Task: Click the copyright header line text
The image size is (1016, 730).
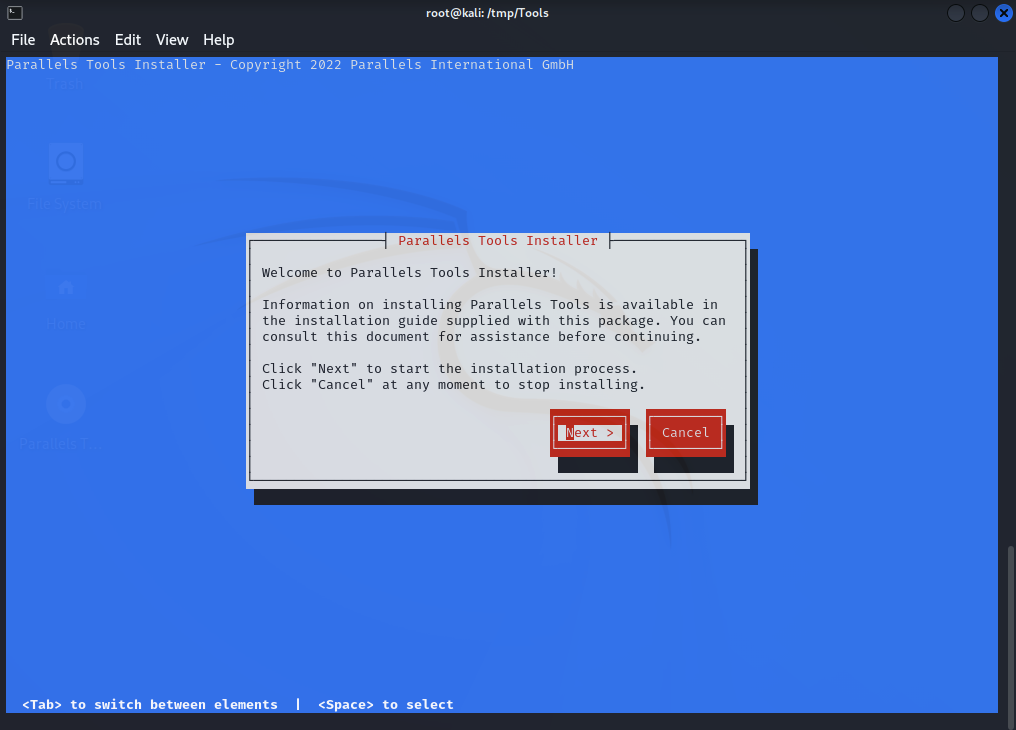Action: (x=290, y=65)
